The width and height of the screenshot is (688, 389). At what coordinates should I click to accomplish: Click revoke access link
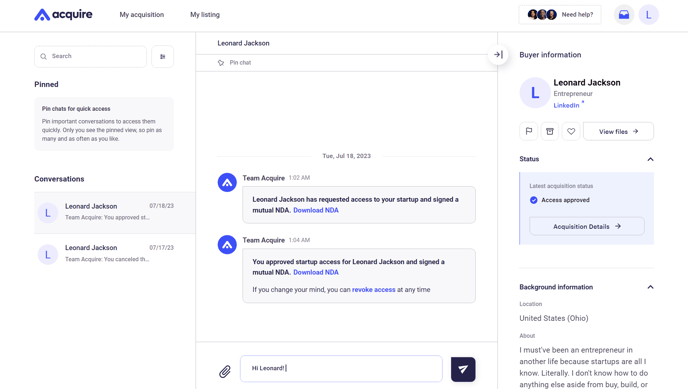[x=373, y=289]
